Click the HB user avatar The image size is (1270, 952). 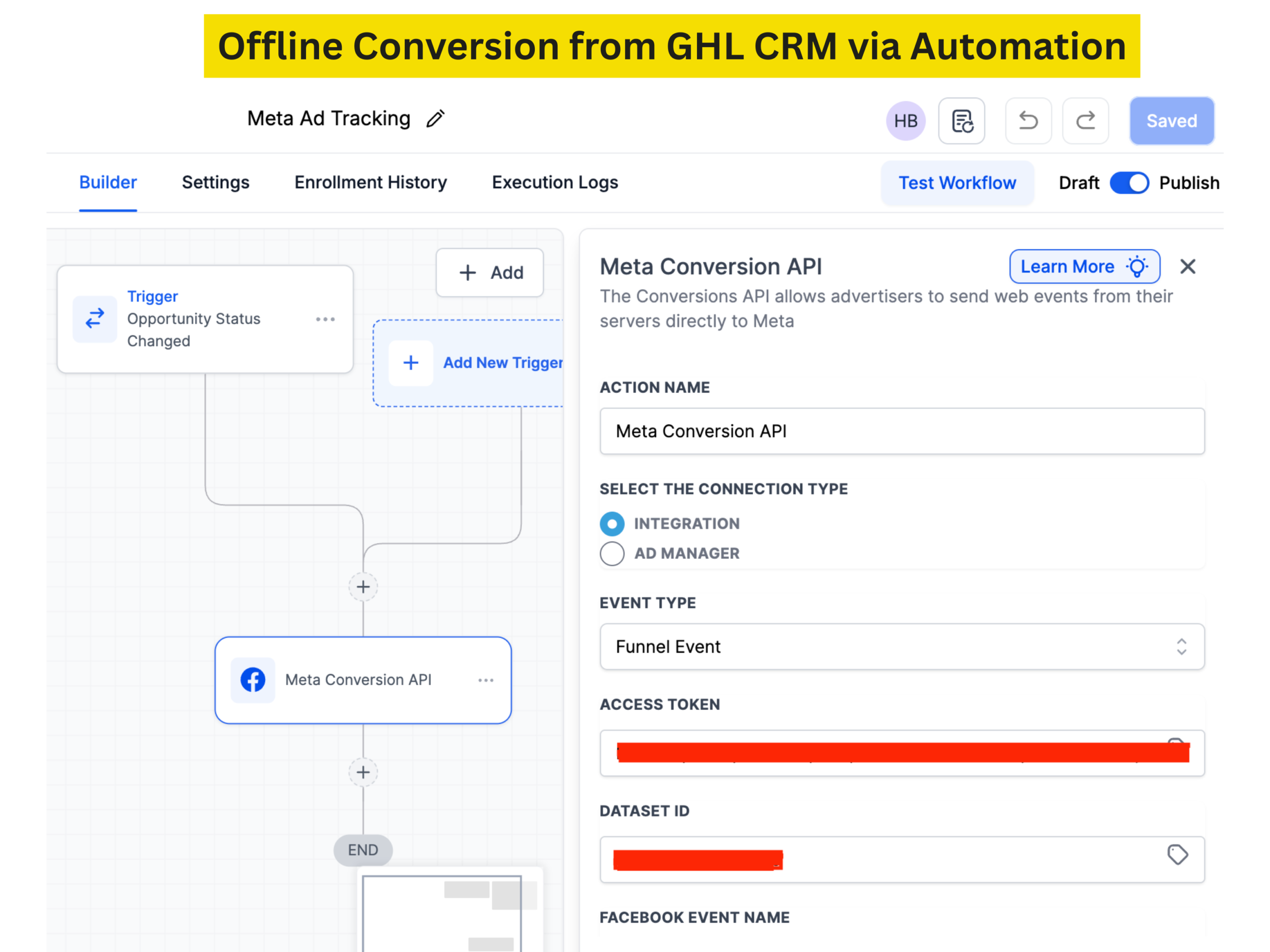[x=905, y=121]
